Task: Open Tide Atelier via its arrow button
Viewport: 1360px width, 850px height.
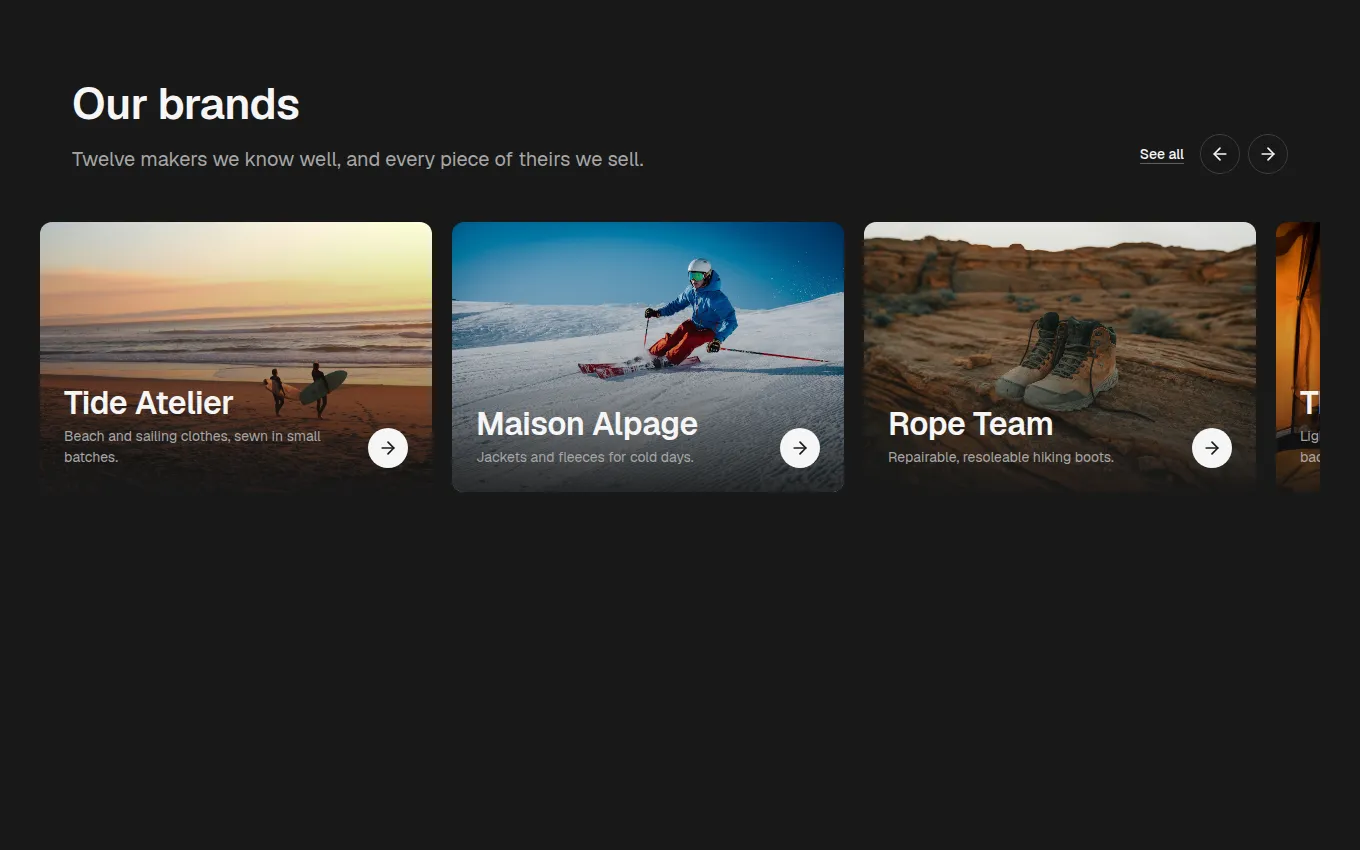Action: click(x=388, y=448)
